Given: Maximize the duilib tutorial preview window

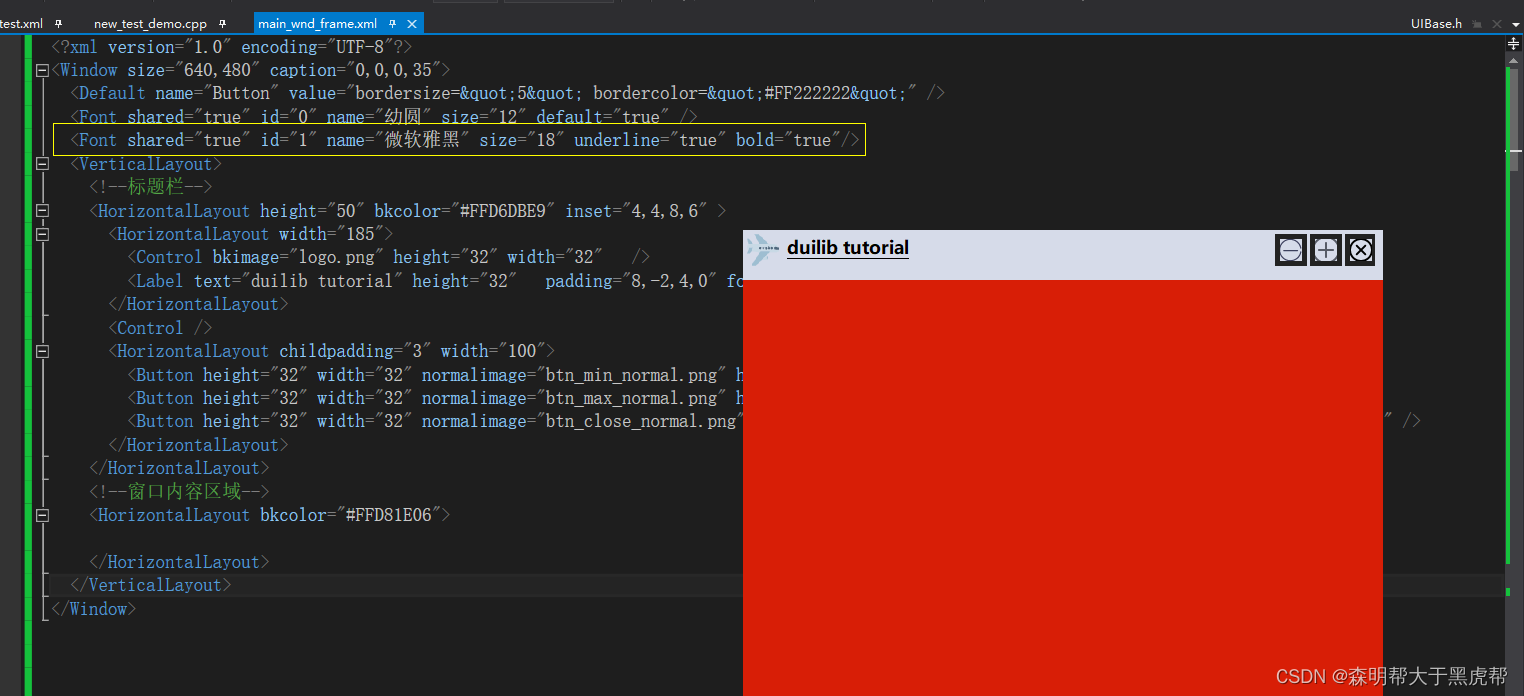Looking at the screenshot, I should (1326, 250).
